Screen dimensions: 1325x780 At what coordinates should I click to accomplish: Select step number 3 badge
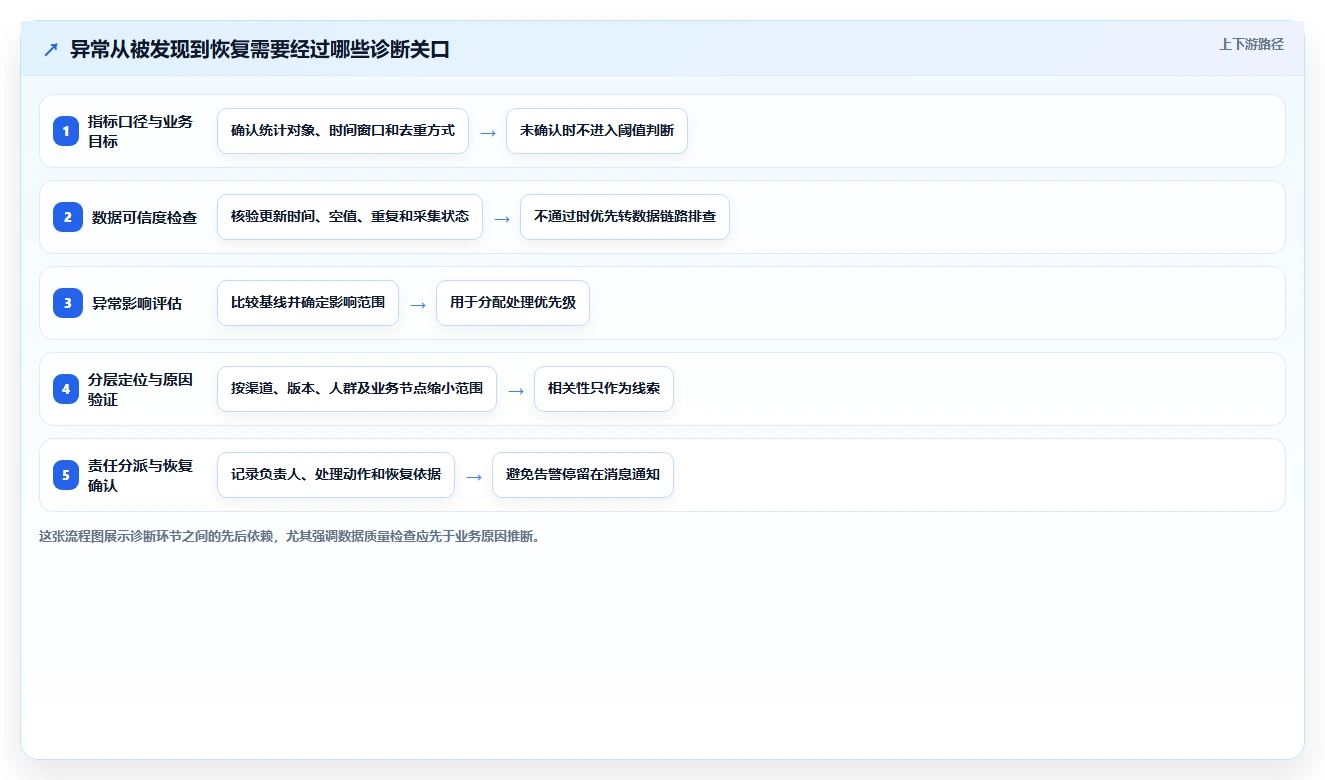(66, 303)
